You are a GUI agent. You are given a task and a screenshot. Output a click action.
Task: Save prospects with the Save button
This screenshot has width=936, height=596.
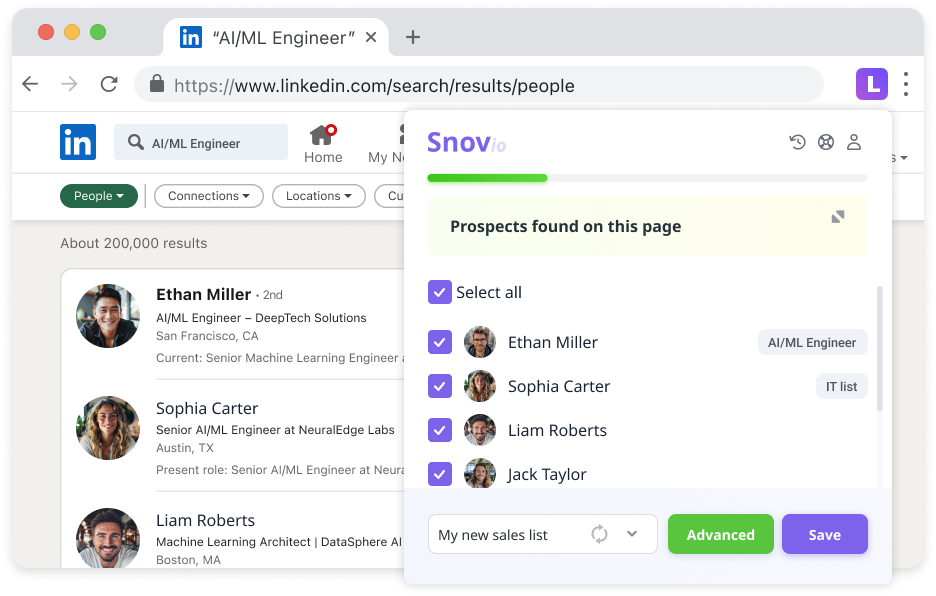pyautogui.click(x=824, y=534)
